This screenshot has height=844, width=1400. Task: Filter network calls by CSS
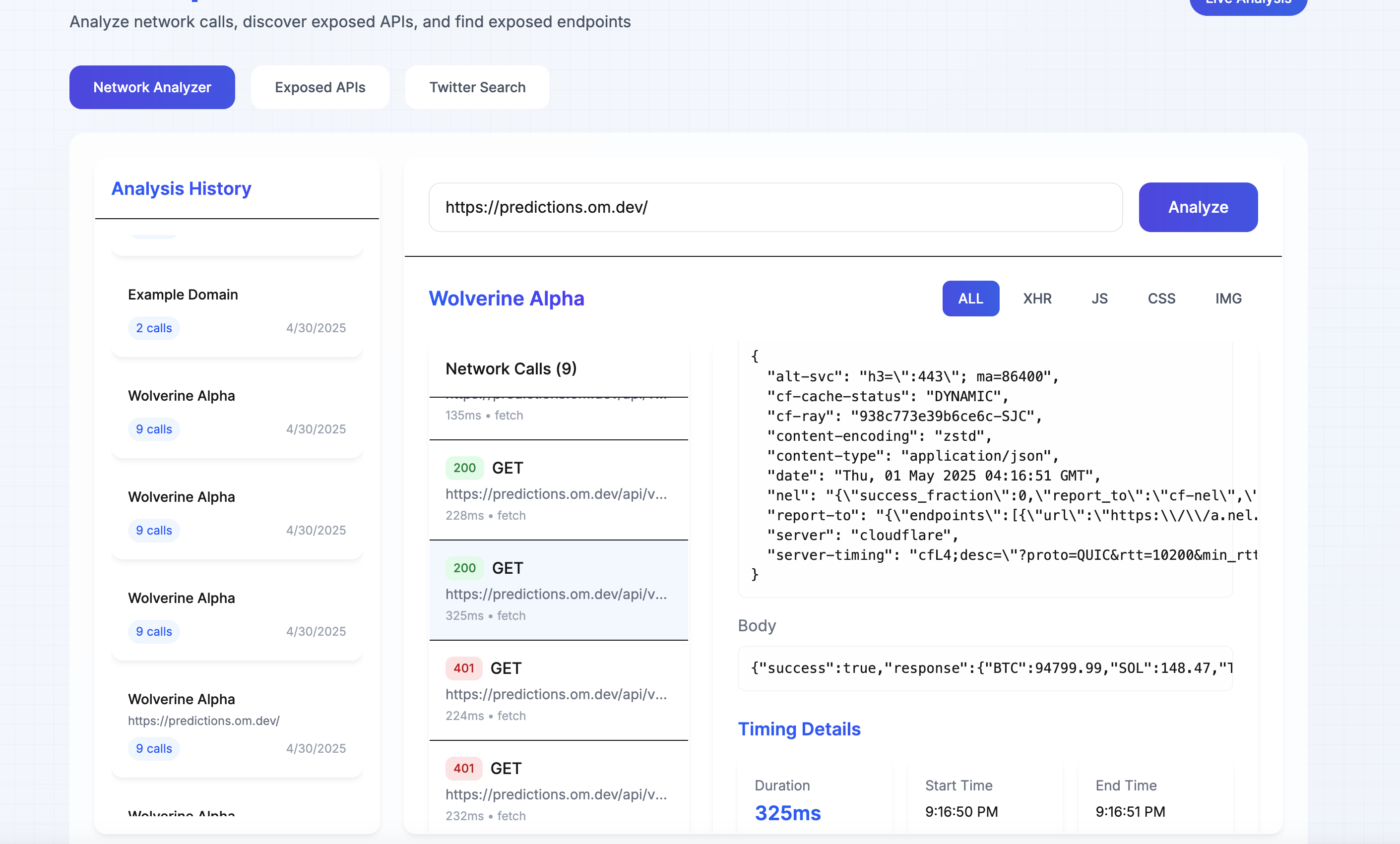1161,298
